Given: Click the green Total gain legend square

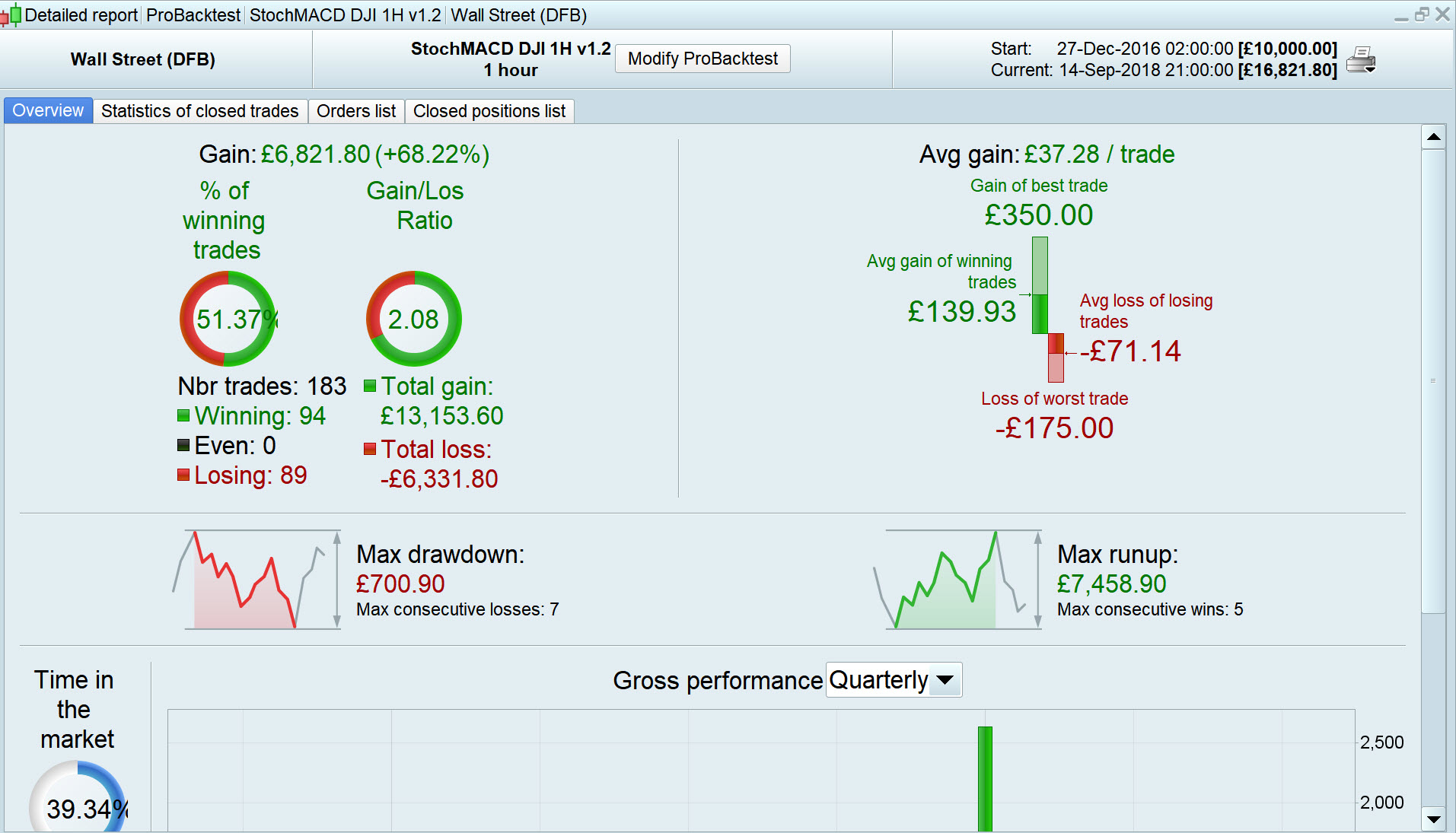Looking at the screenshot, I should 370,386.
